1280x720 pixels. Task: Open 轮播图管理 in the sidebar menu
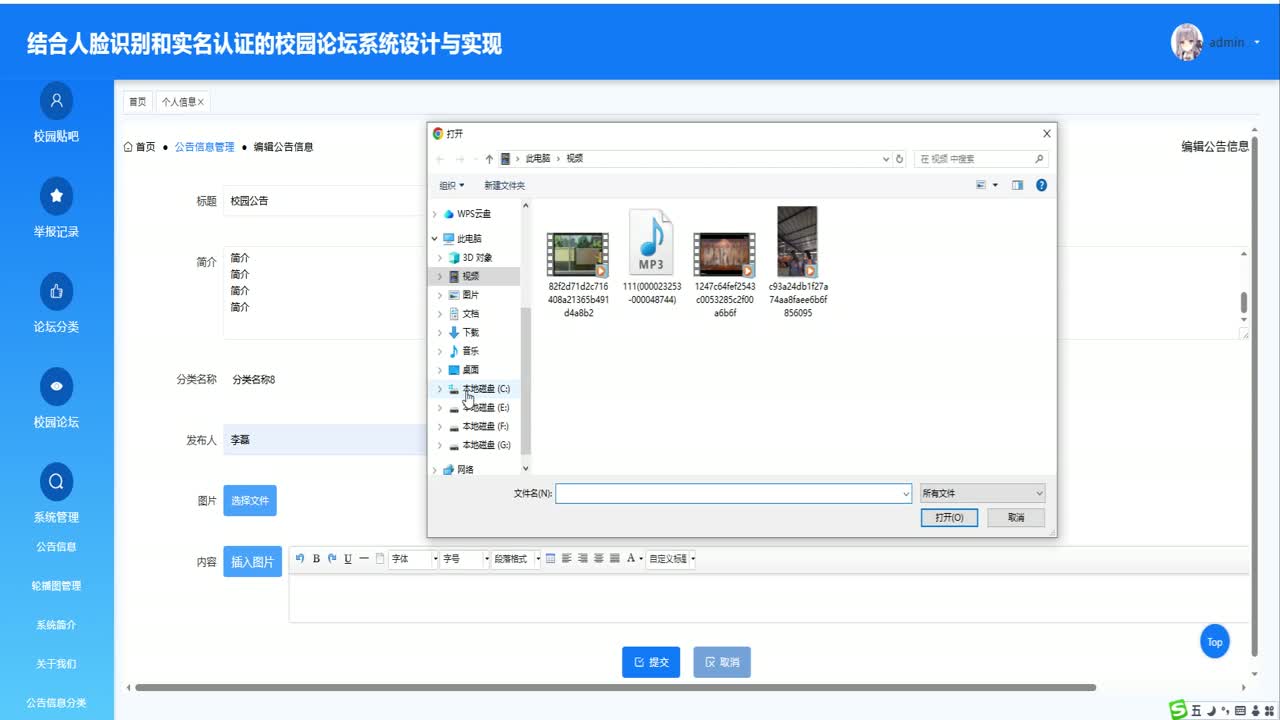(56, 586)
